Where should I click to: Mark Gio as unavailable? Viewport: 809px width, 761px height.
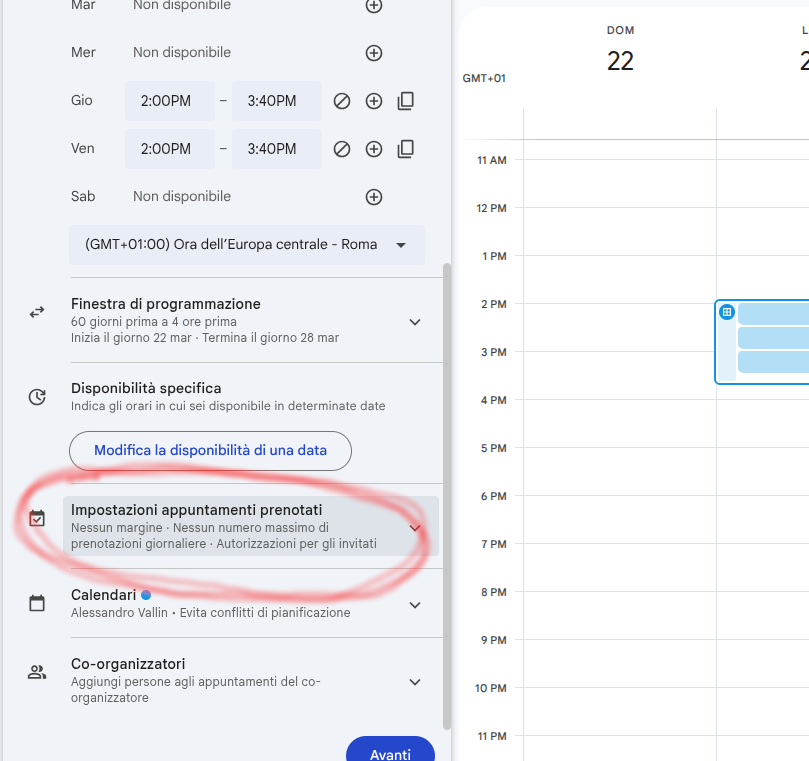click(342, 101)
